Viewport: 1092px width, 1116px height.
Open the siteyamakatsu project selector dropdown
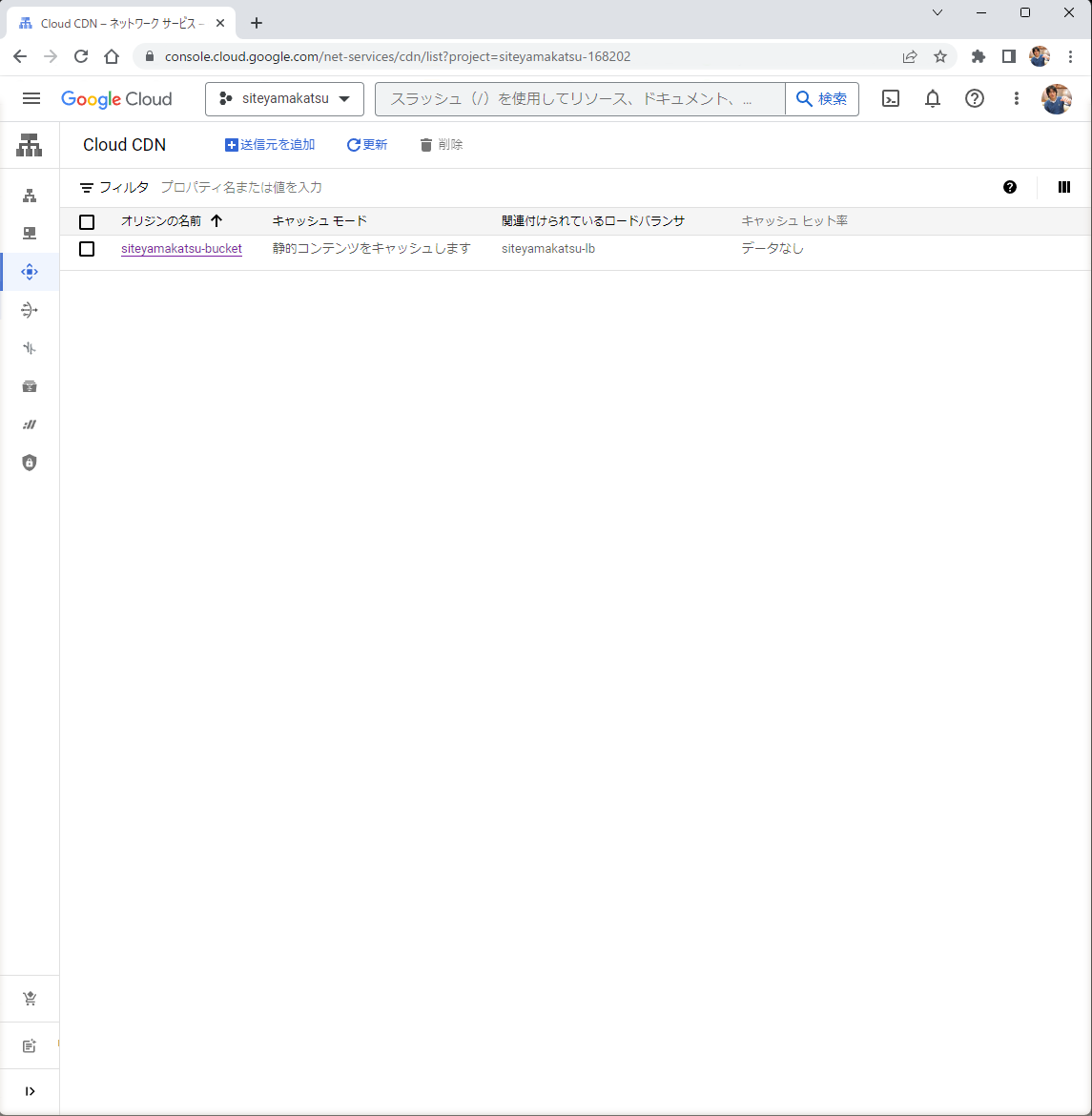285,99
